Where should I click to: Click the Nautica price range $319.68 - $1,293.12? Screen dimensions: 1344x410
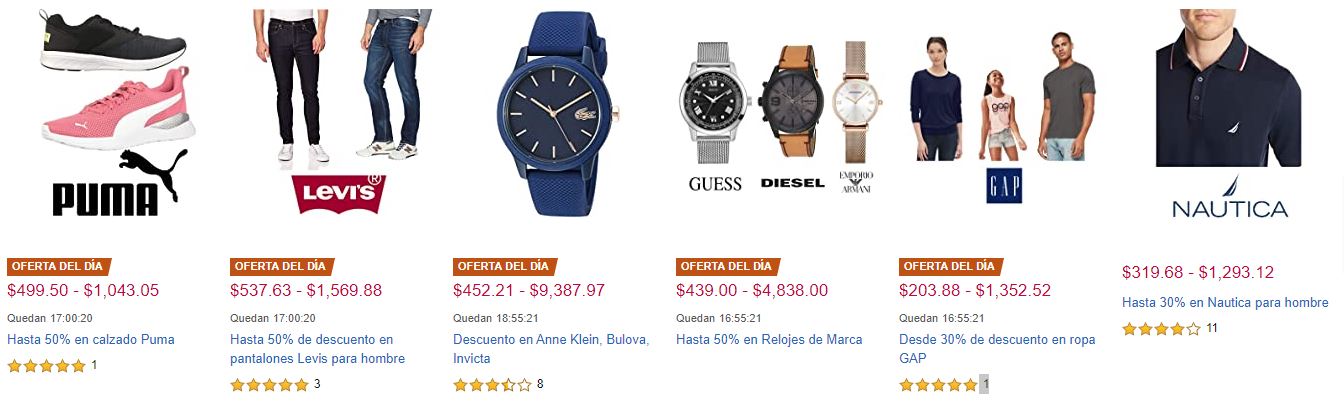pos(1198,272)
